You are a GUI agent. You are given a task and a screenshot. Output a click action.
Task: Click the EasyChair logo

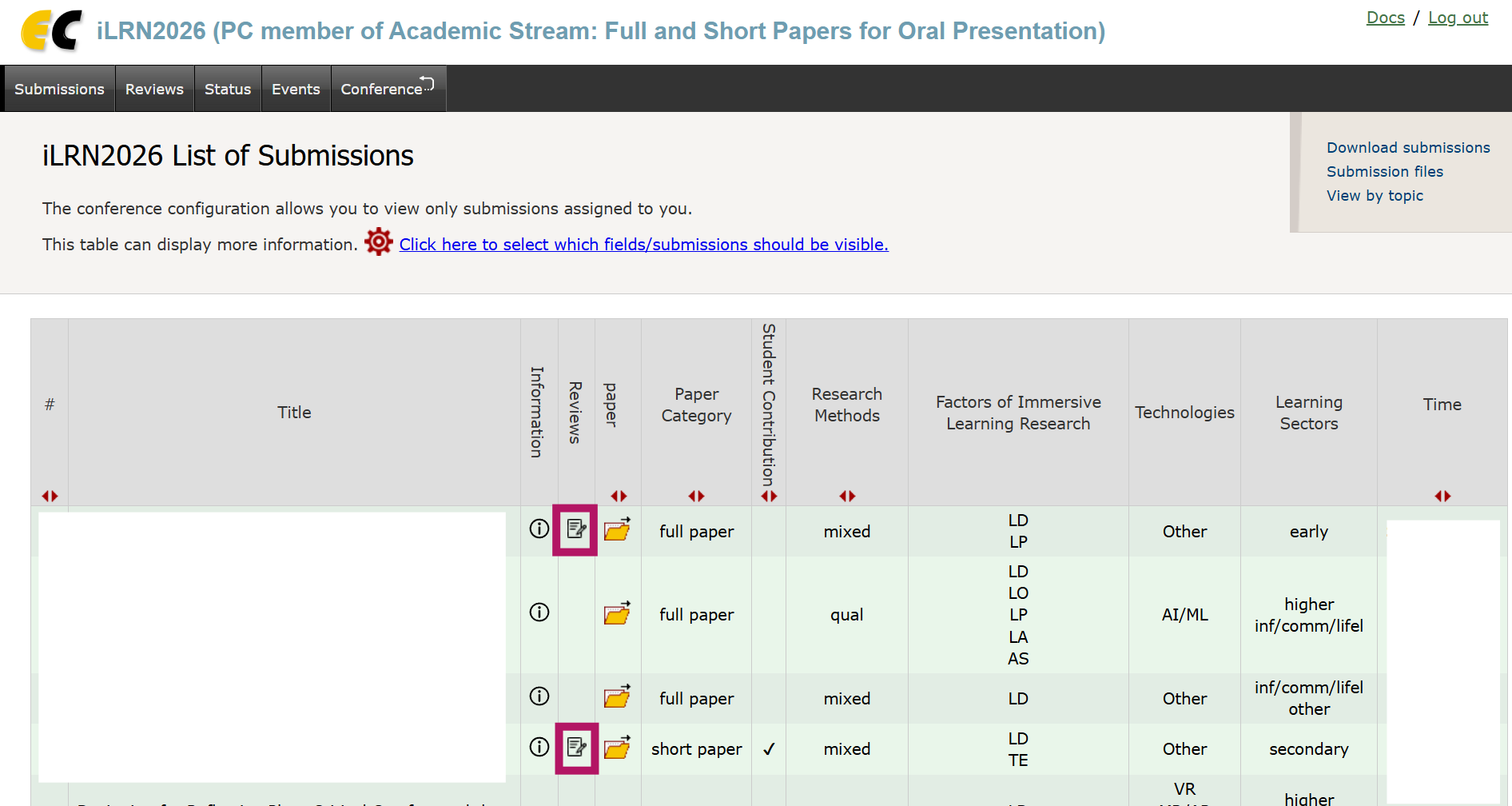(x=52, y=31)
